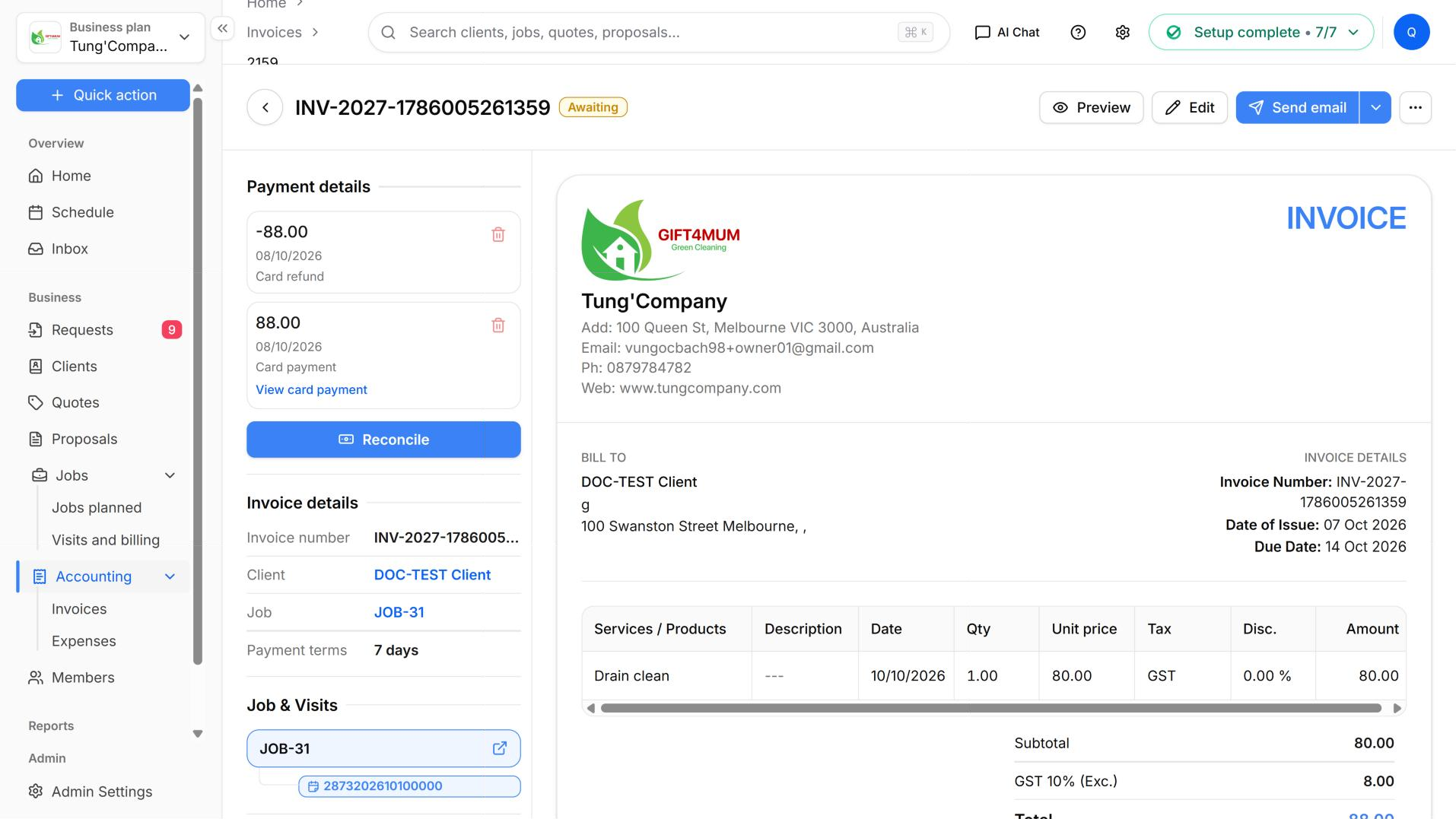Open the settings gear in top bar

point(1123,32)
